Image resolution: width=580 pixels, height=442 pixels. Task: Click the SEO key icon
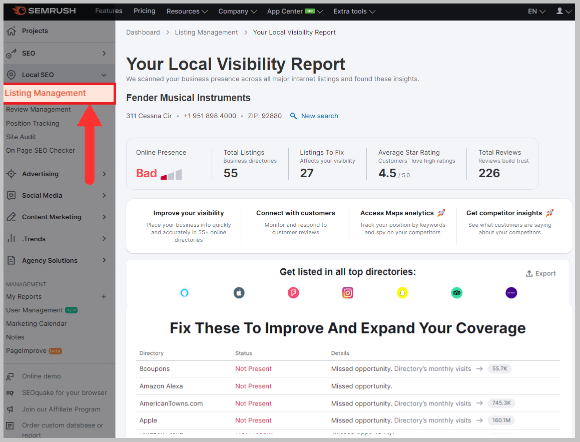click(x=11, y=54)
